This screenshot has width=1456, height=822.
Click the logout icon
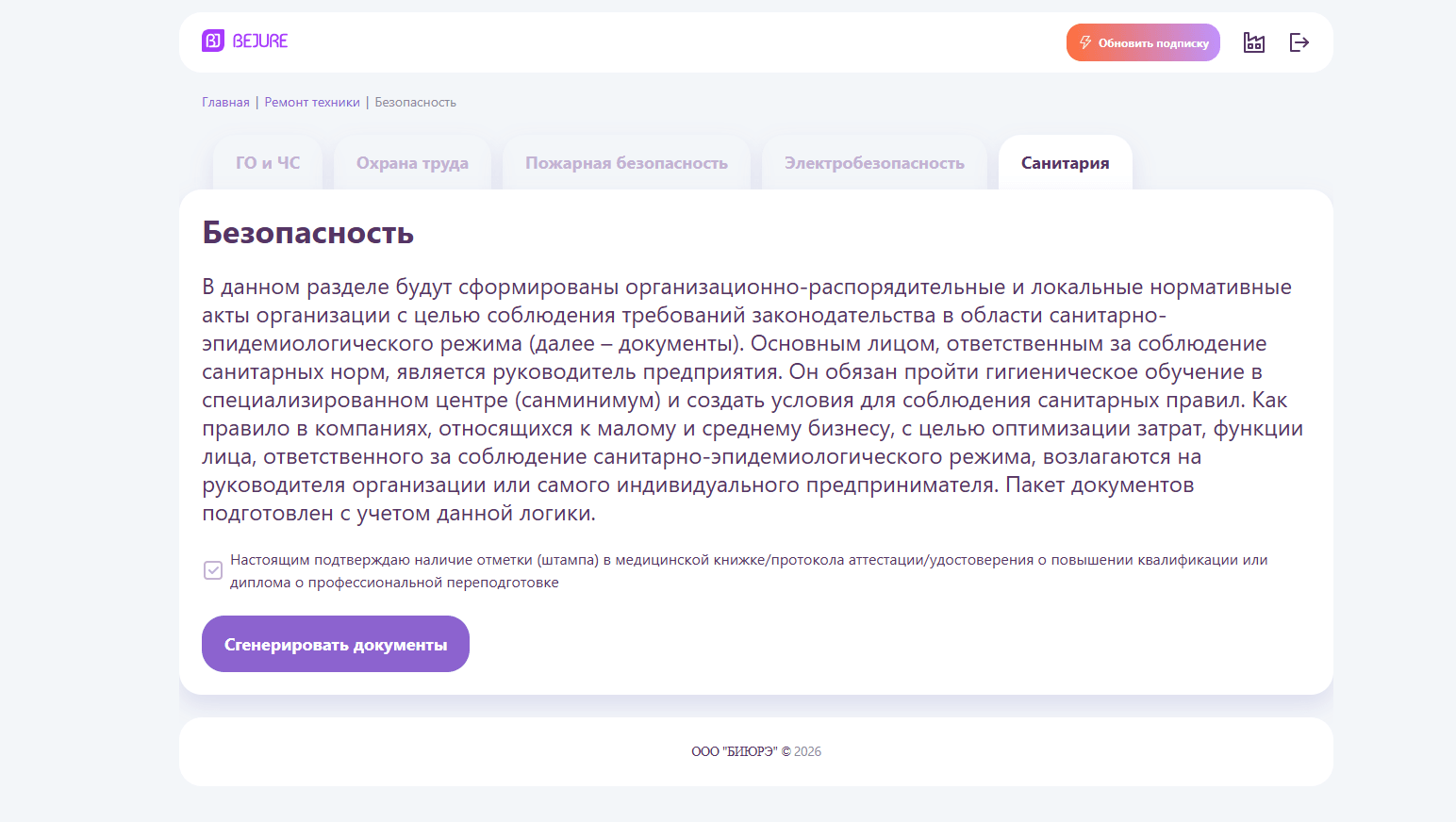coord(1299,42)
